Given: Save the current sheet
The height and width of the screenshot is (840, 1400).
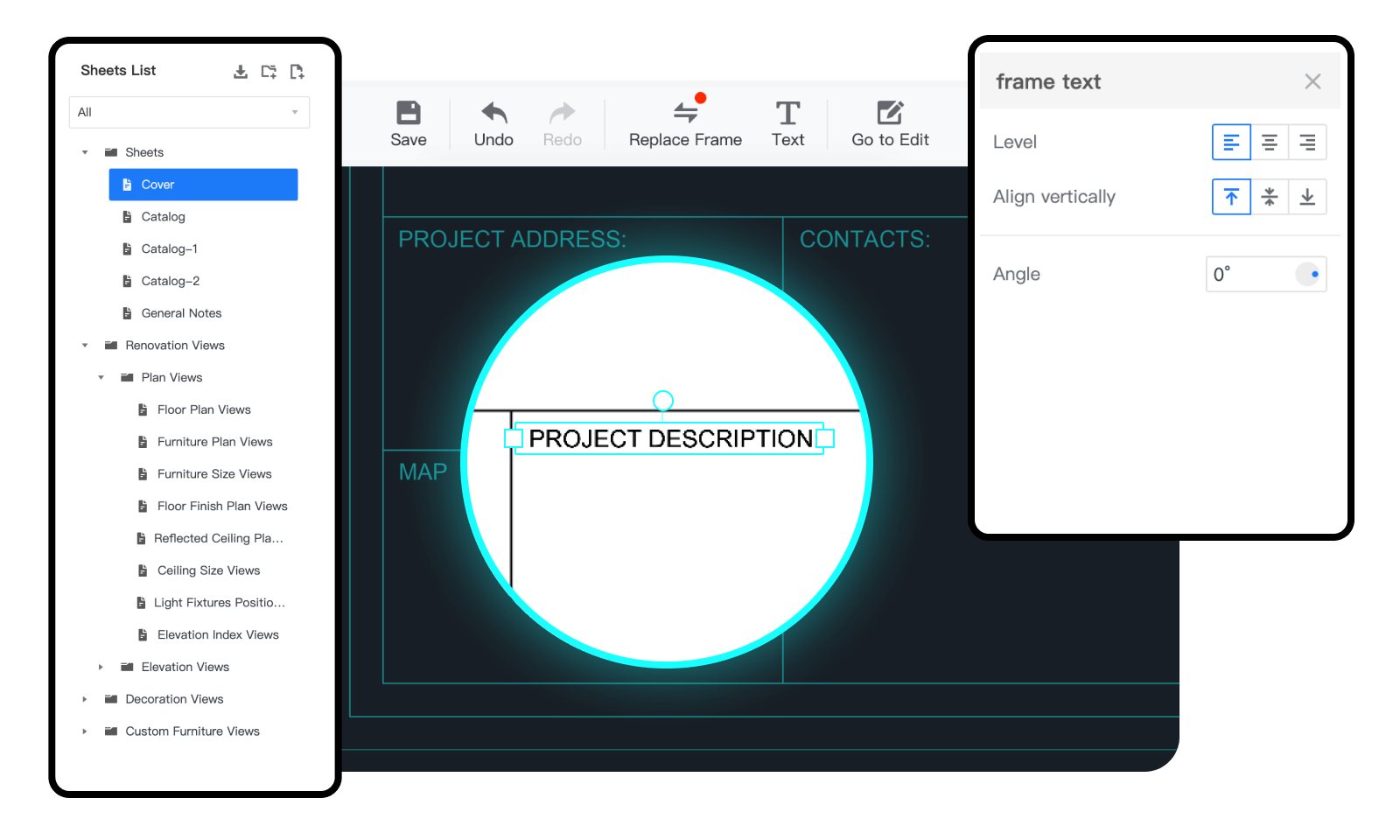Looking at the screenshot, I should tap(409, 124).
